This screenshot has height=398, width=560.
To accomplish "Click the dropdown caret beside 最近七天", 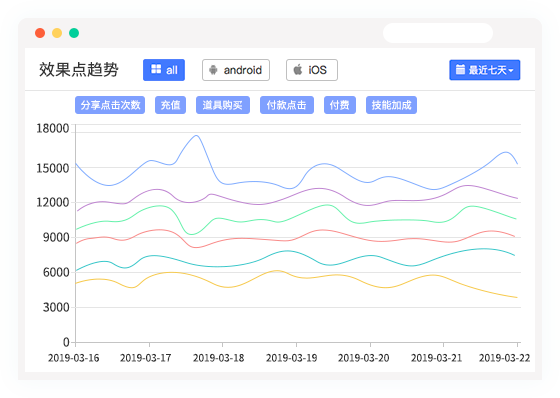I will point(511,70).
